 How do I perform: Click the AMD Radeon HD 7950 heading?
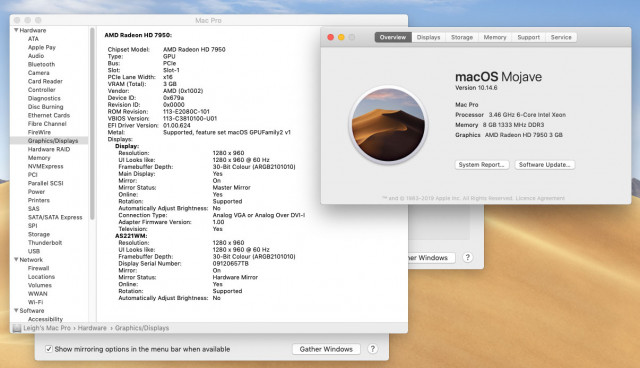point(138,35)
